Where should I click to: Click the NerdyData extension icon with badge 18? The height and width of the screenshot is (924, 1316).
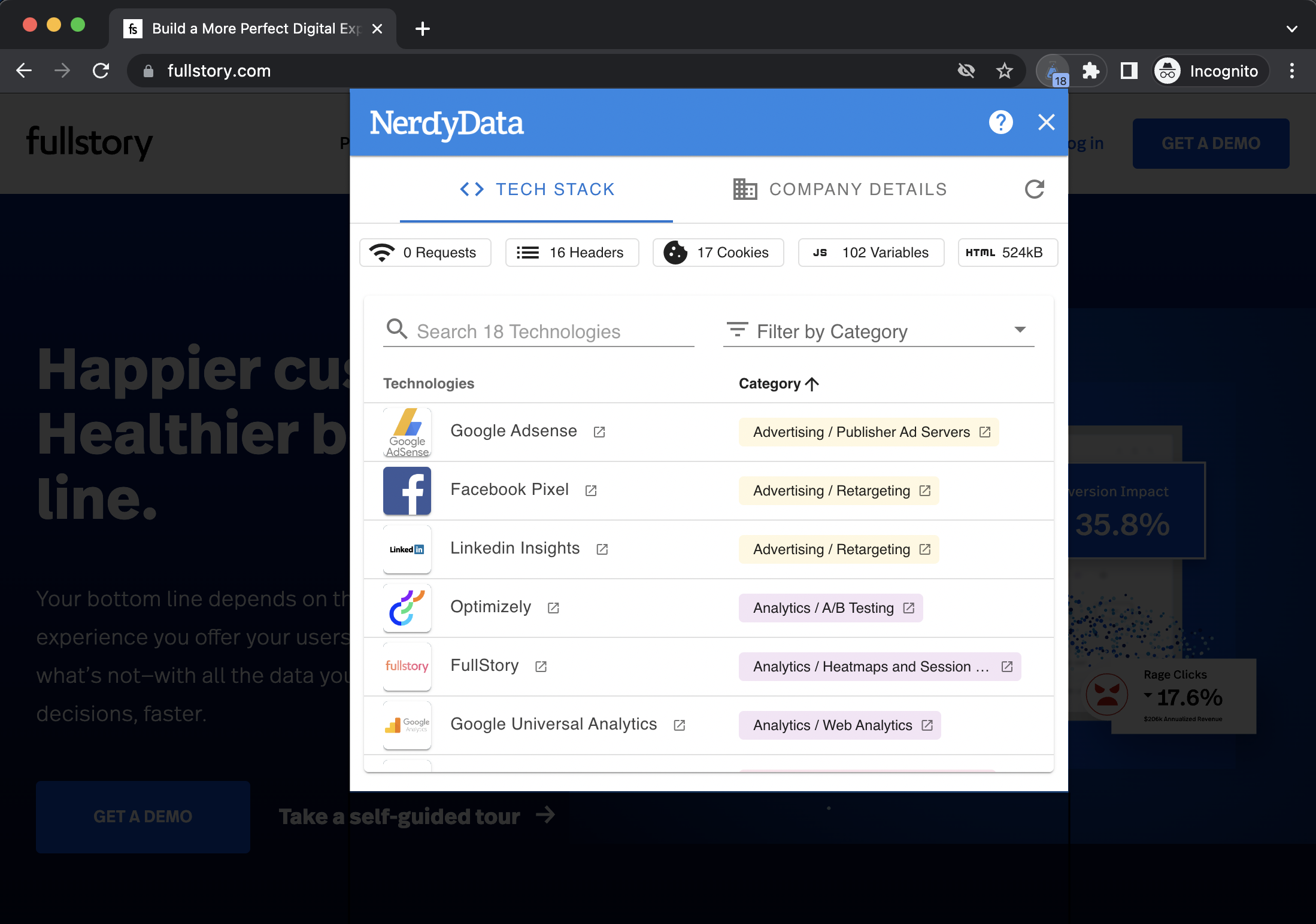click(1054, 71)
